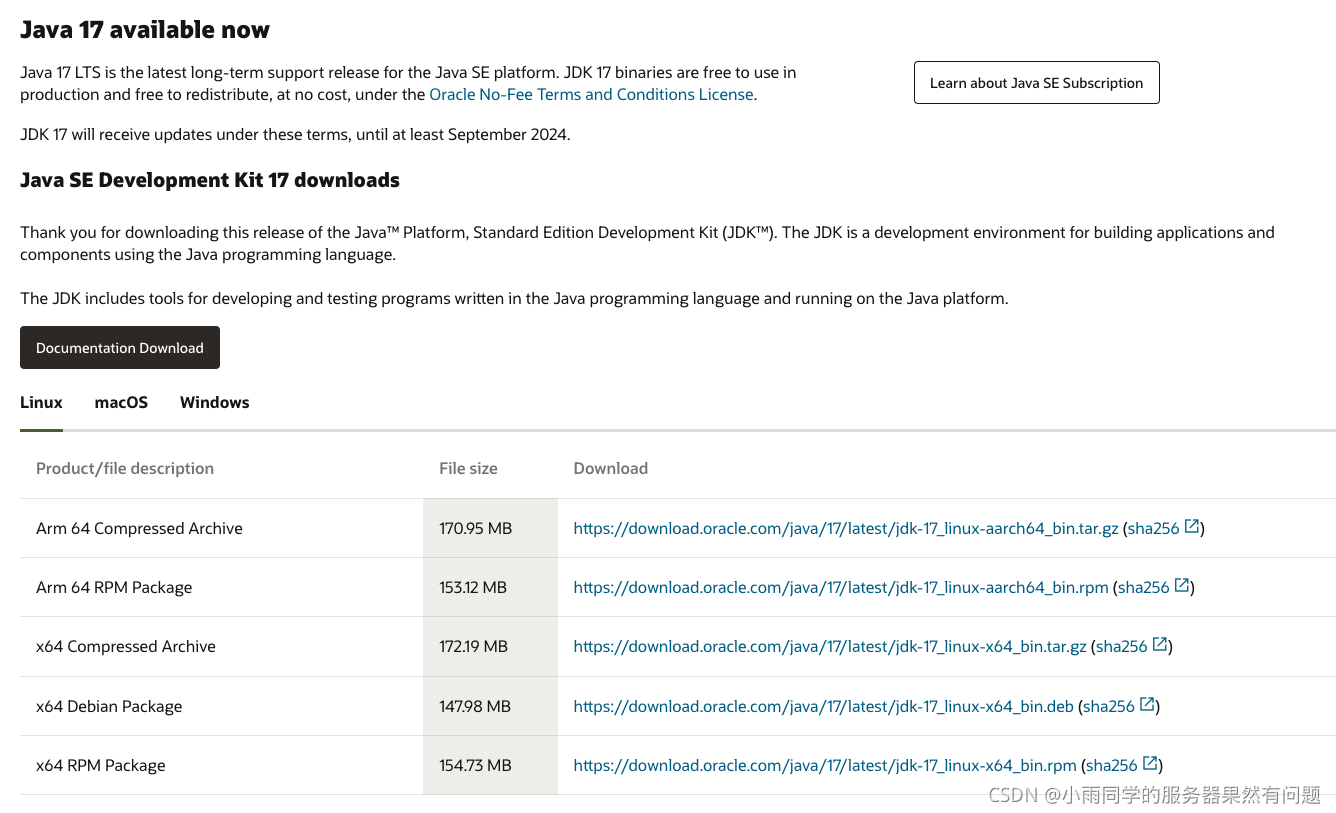Select the Arm 64 RPM Package cell
Viewport: 1336px width, 813px height.
pos(221,587)
